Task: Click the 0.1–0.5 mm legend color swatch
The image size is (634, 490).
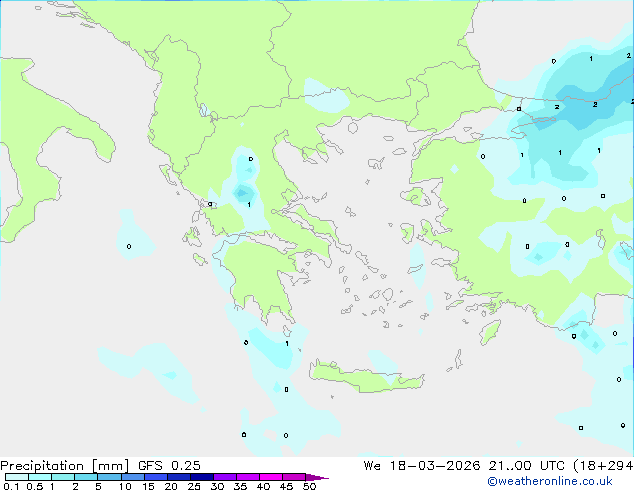Action: tap(17, 477)
